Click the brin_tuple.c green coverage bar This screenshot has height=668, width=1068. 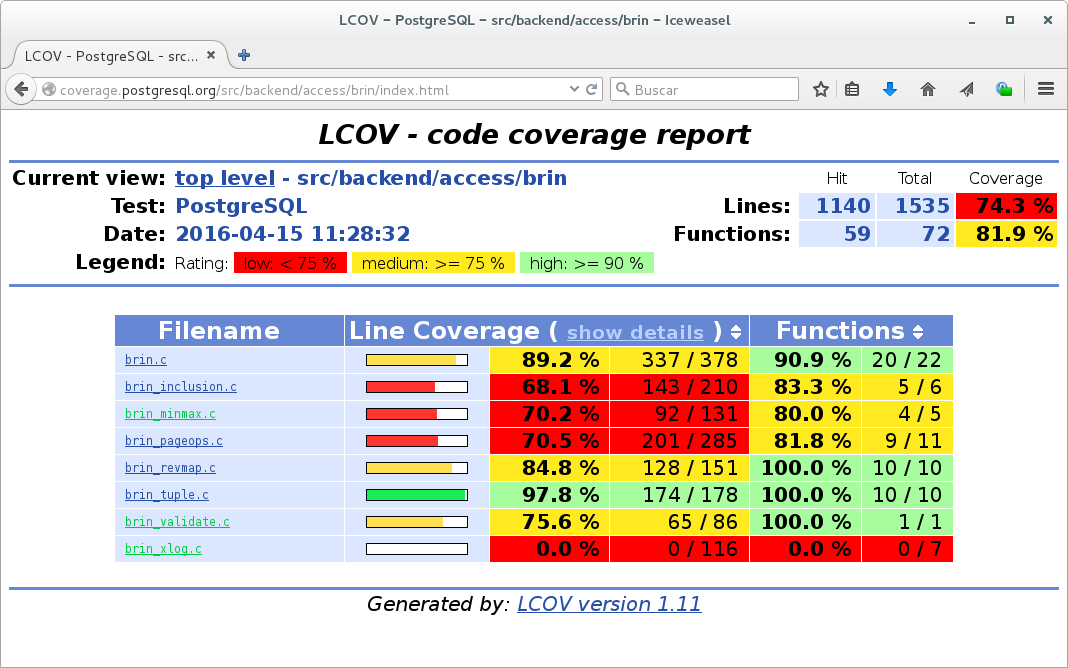[x=417, y=494]
